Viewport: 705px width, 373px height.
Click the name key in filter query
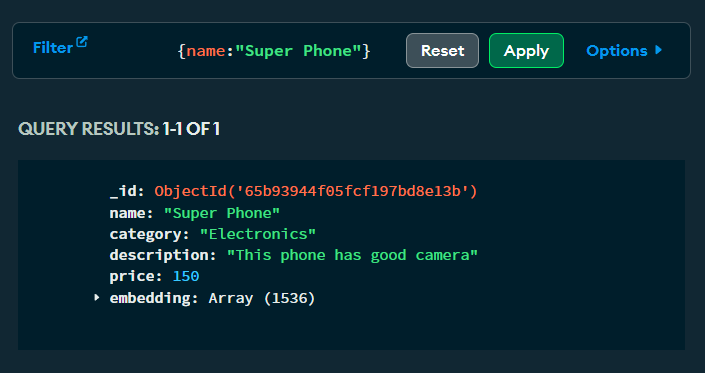pyautogui.click(x=205, y=51)
